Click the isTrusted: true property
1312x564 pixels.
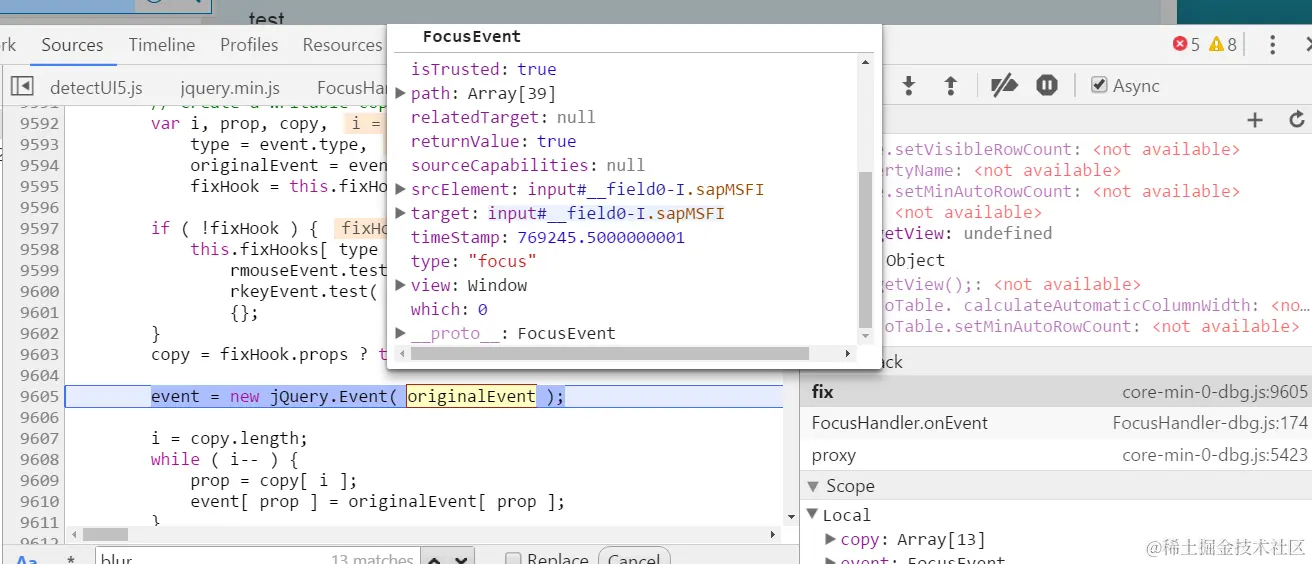[483, 69]
